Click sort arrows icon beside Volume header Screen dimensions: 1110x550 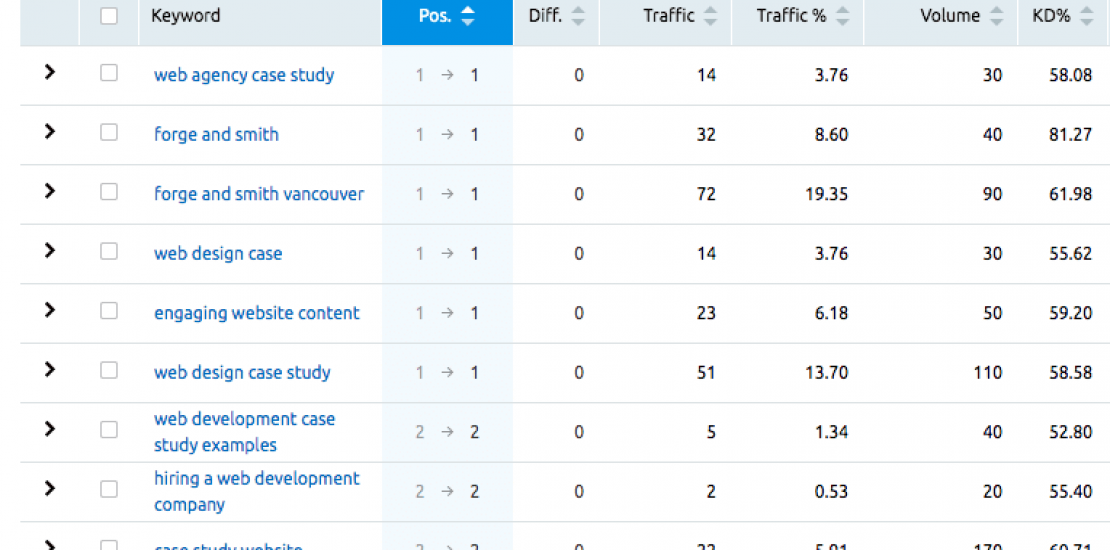pyautogui.click(x=996, y=16)
